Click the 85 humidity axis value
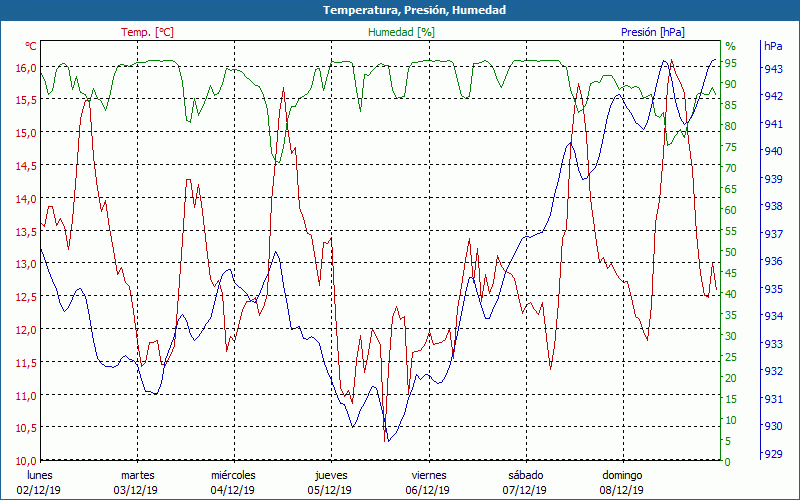 coord(731,105)
